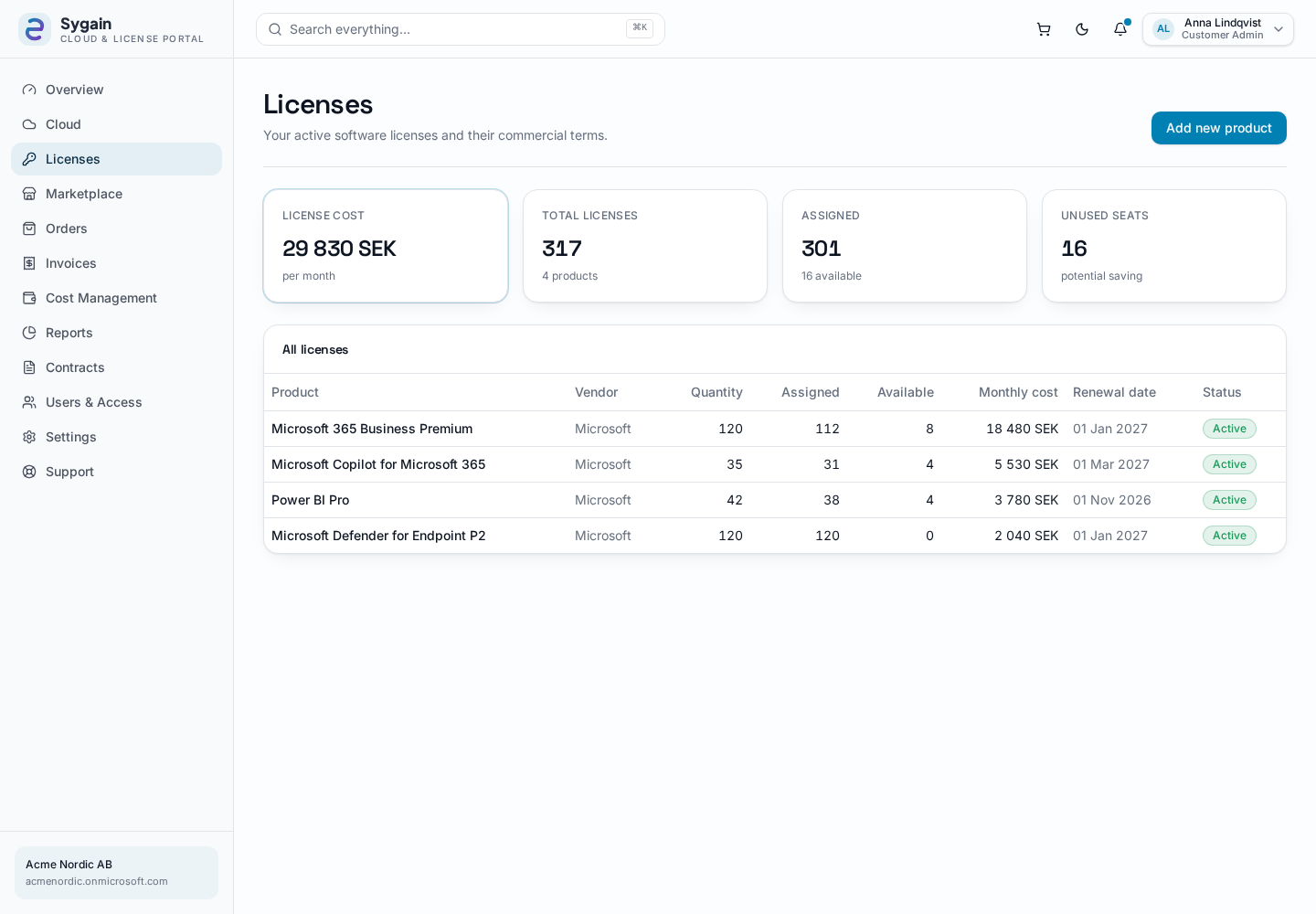Click Active status badge for Power BI Pro

click(x=1229, y=500)
